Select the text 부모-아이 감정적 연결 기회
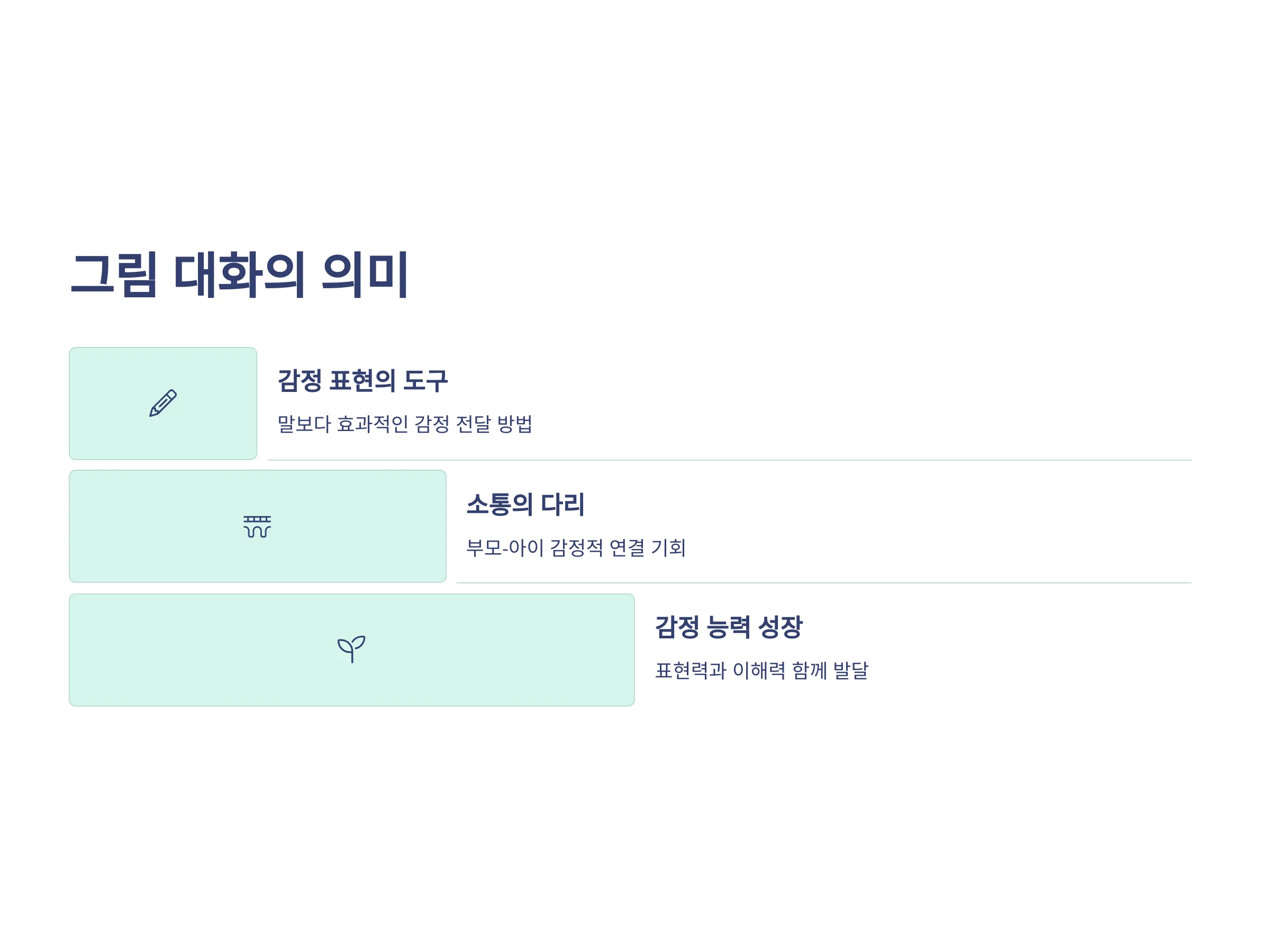 tap(576, 547)
